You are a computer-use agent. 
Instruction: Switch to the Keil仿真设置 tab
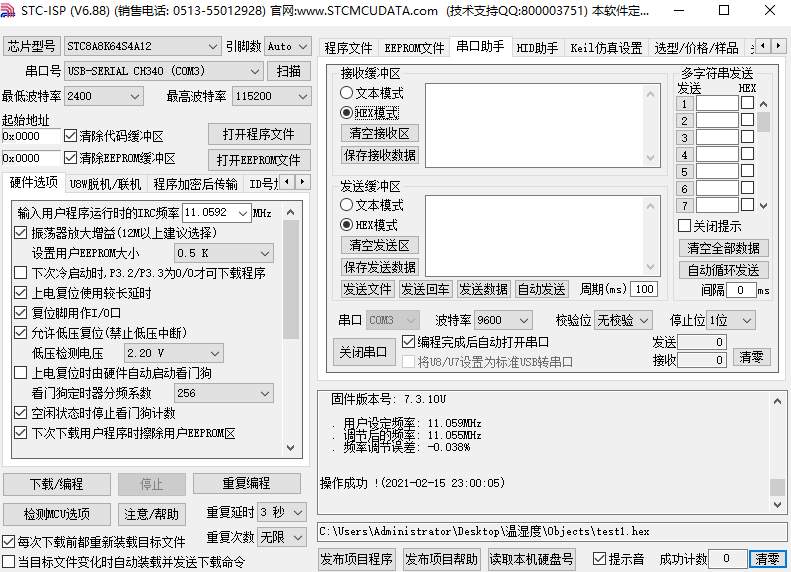606,48
